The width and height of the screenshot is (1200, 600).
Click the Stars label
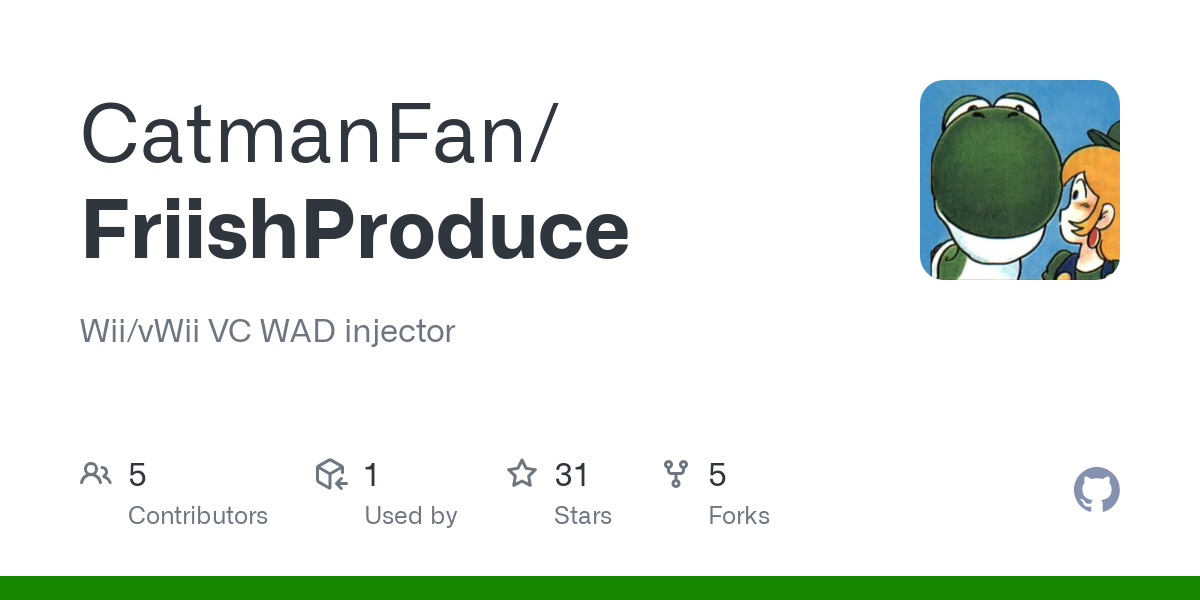tap(583, 516)
